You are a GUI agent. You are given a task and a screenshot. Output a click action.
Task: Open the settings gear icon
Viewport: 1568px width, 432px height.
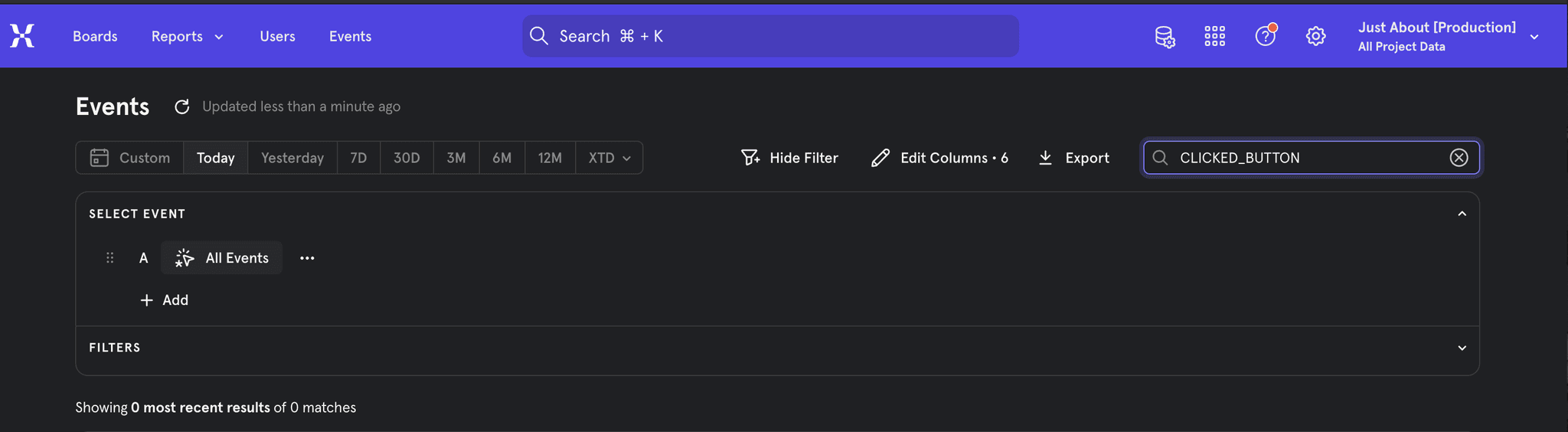1315,36
